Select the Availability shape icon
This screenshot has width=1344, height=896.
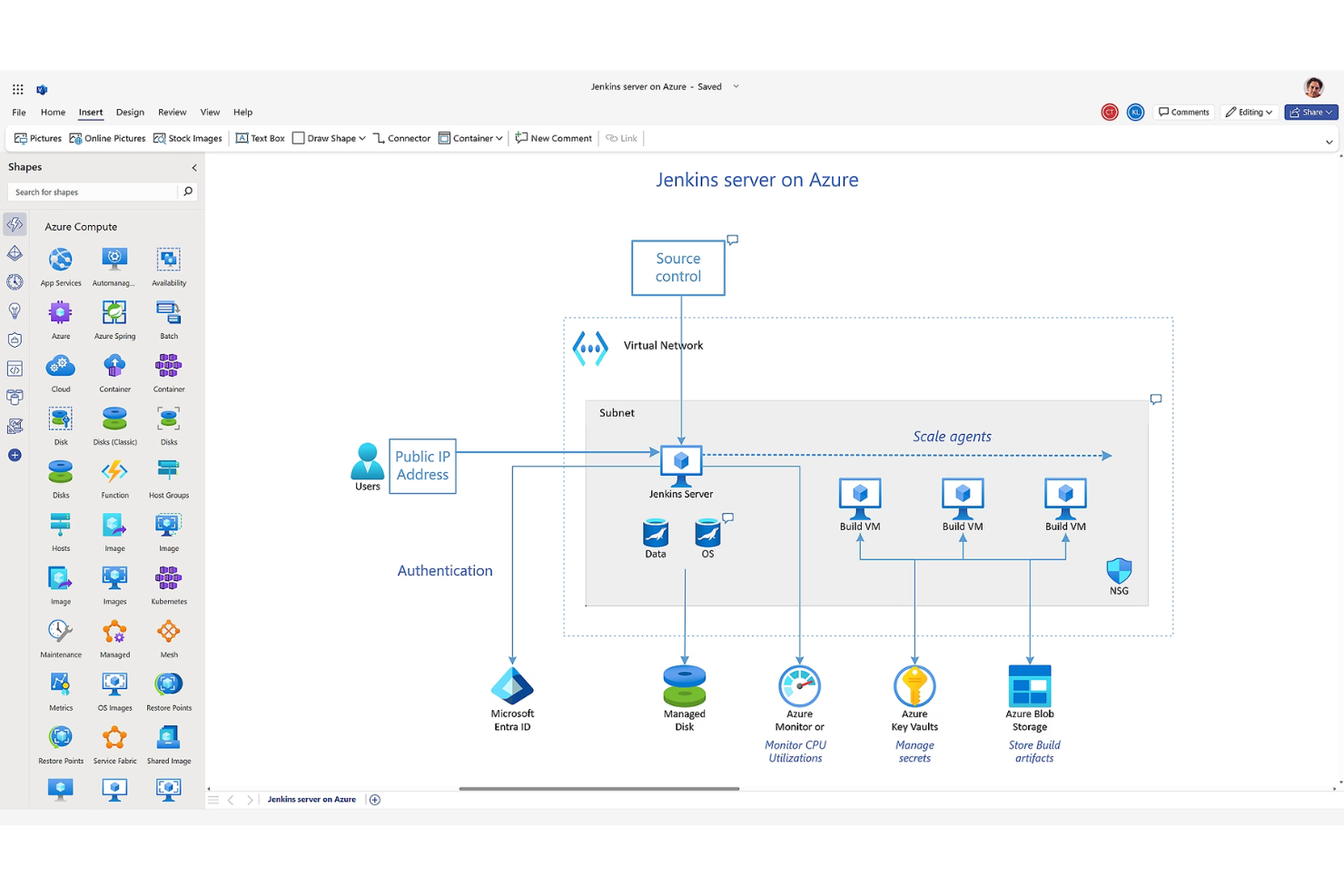click(x=169, y=260)
